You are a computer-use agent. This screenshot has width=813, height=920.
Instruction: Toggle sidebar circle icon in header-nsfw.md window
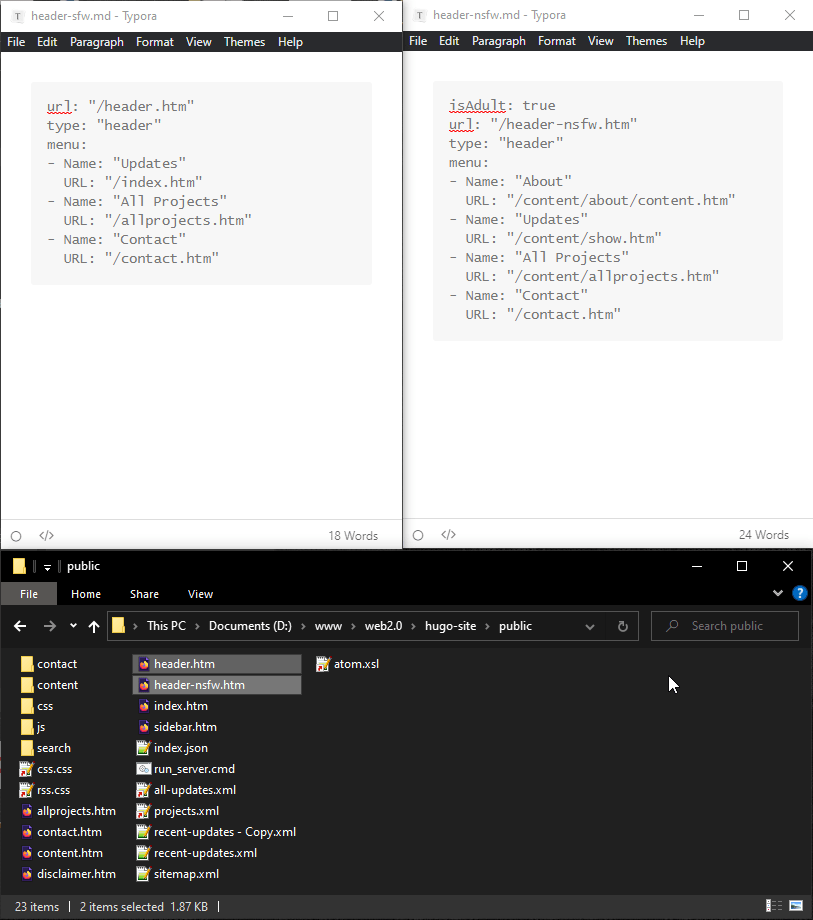tap(418, 535)
